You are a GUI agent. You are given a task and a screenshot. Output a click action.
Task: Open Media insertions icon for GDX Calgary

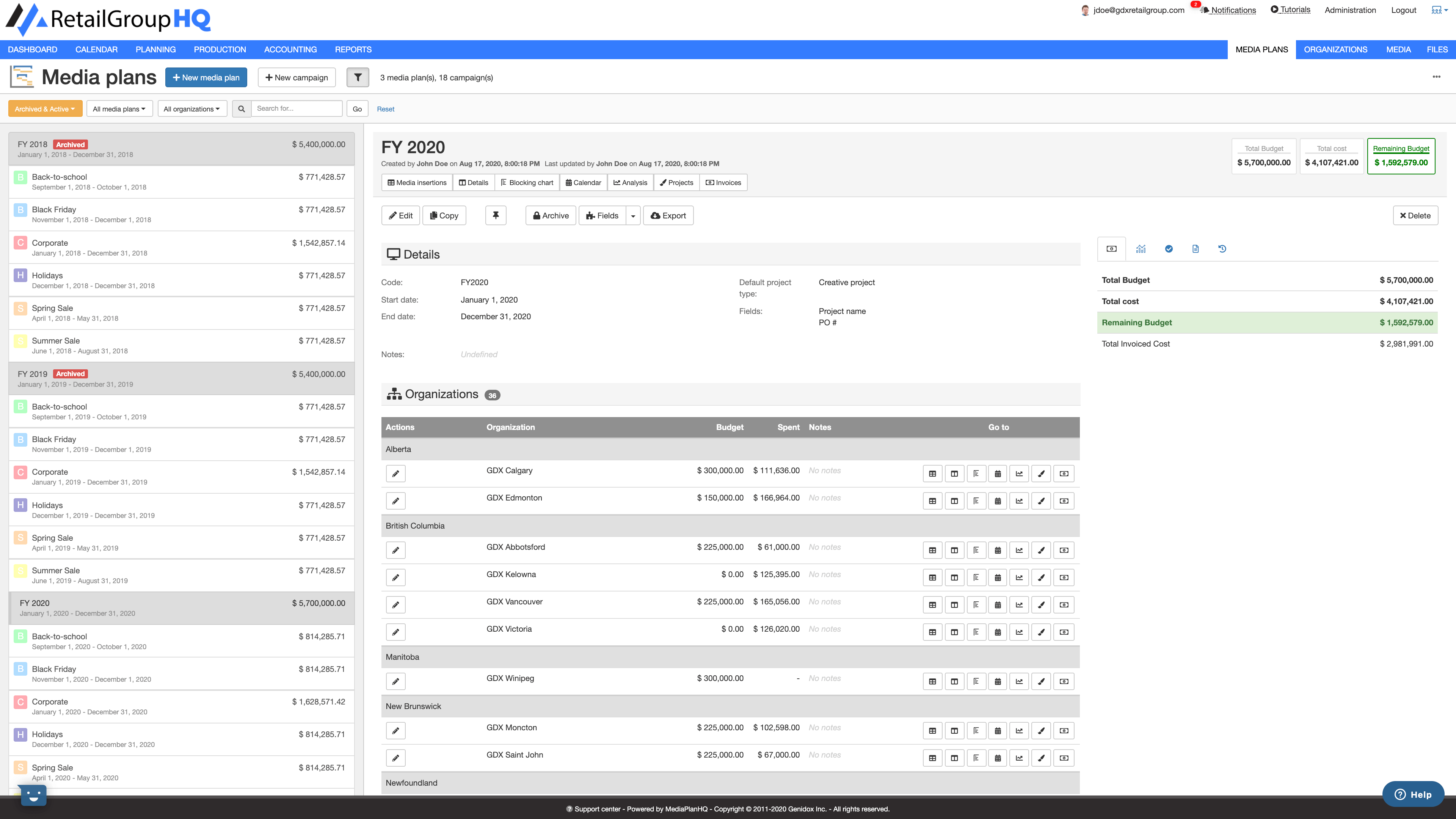pyautogui.click(x=932, y=473)
